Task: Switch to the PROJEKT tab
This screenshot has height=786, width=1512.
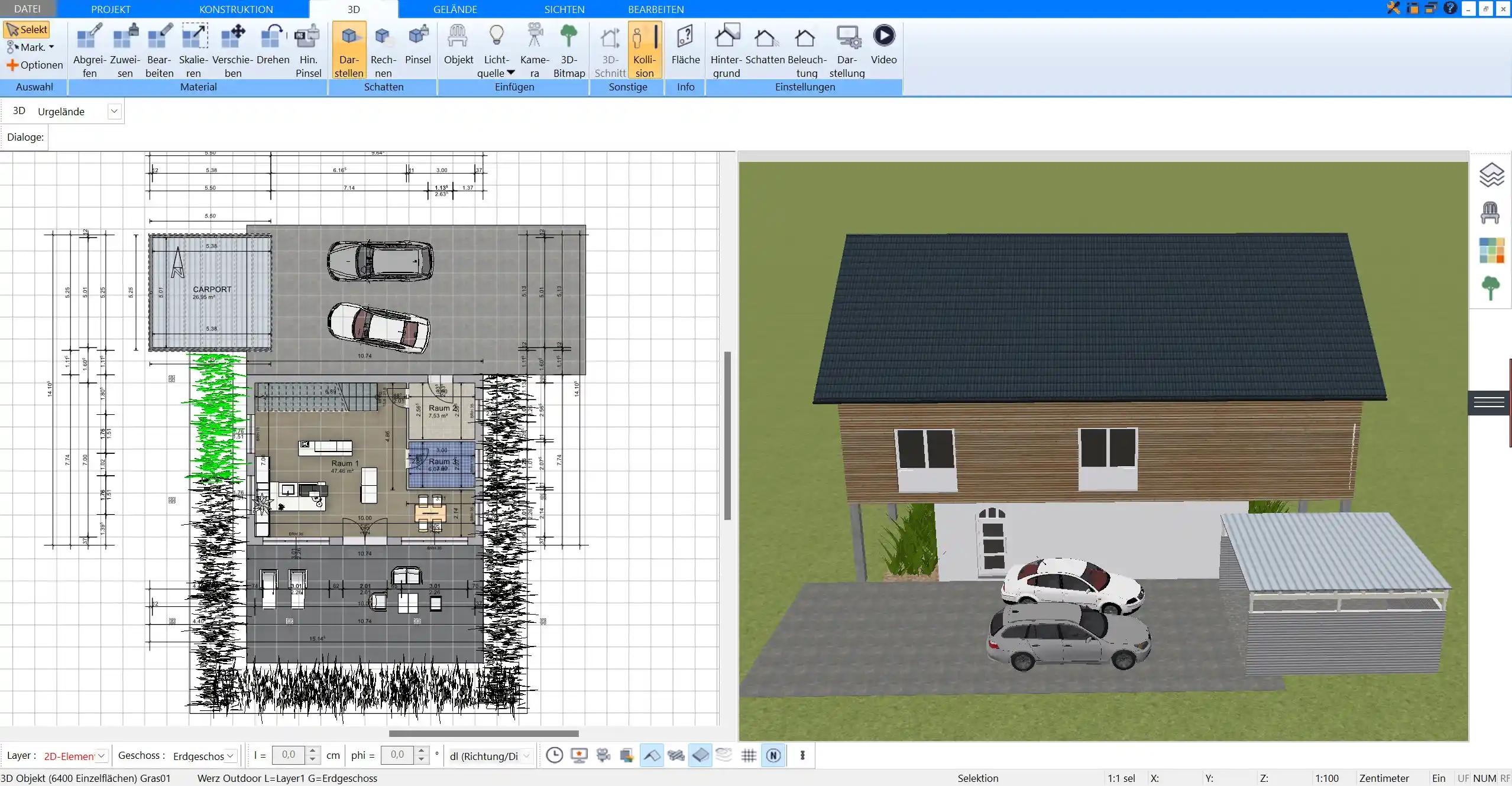Action: (x=111, y=9)
